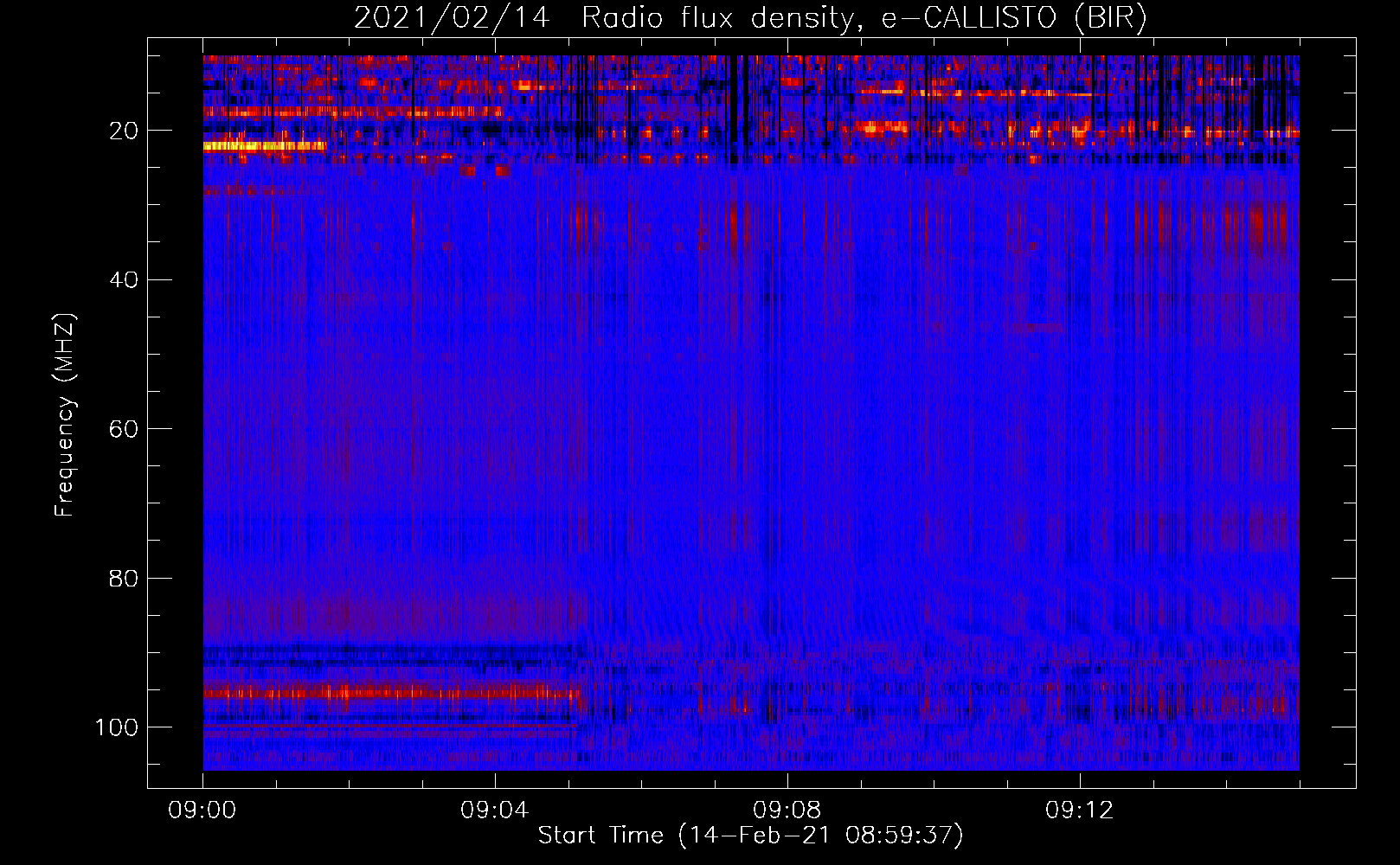Viewport: 1400px width, 865px height.
Task: Click the 40 frequency tick label
Action: (124, 280)
